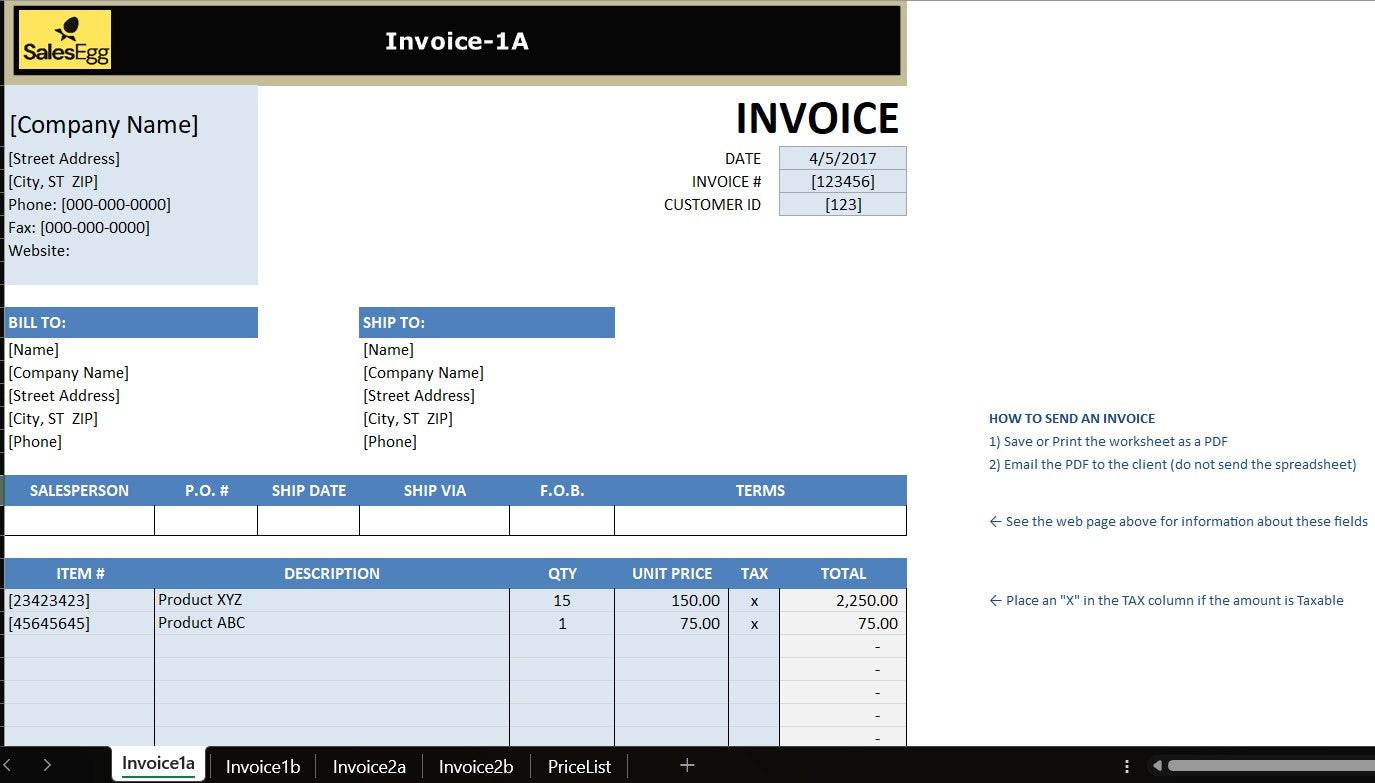Select the TAX cell for Product ABC
The height and width of the screenshot is (783, 1375).
[754, 623]
